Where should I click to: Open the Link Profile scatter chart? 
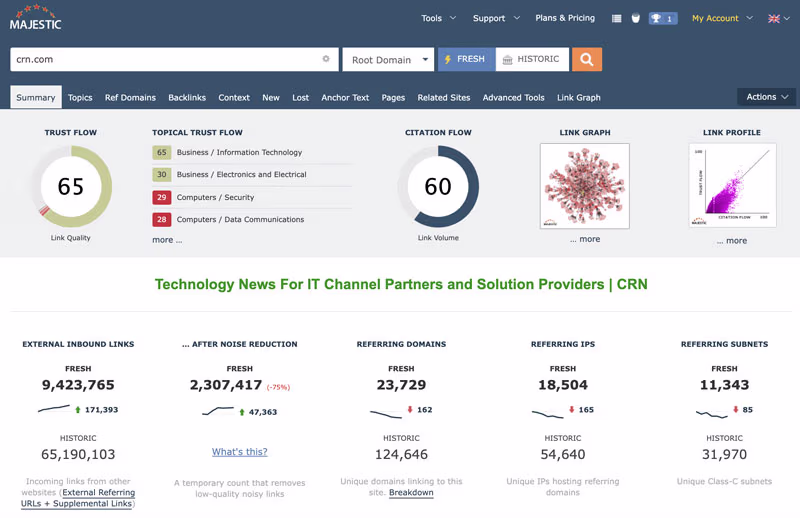click(732, 186)
